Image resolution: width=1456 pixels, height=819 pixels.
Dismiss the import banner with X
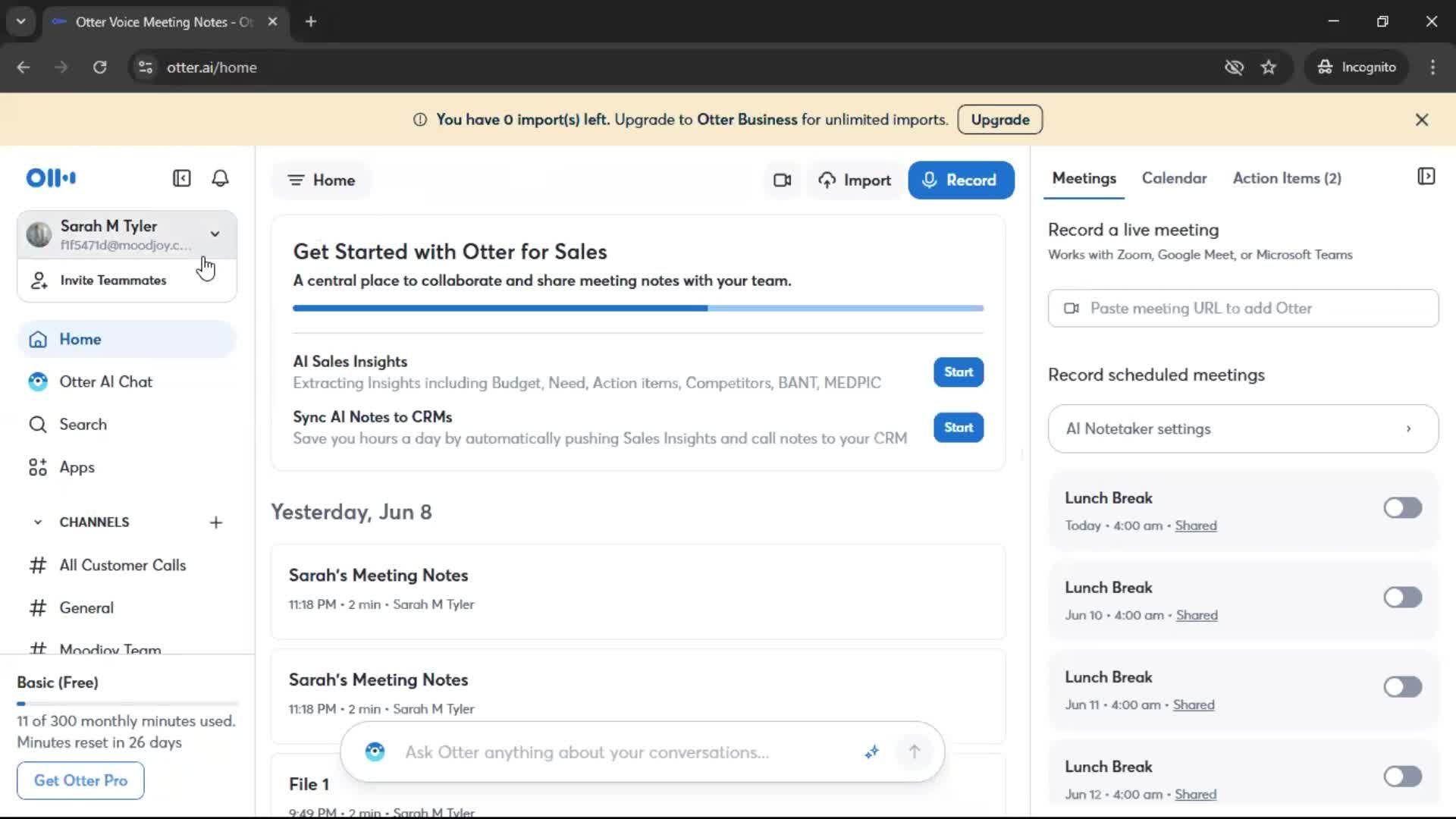coord(1422,120)
